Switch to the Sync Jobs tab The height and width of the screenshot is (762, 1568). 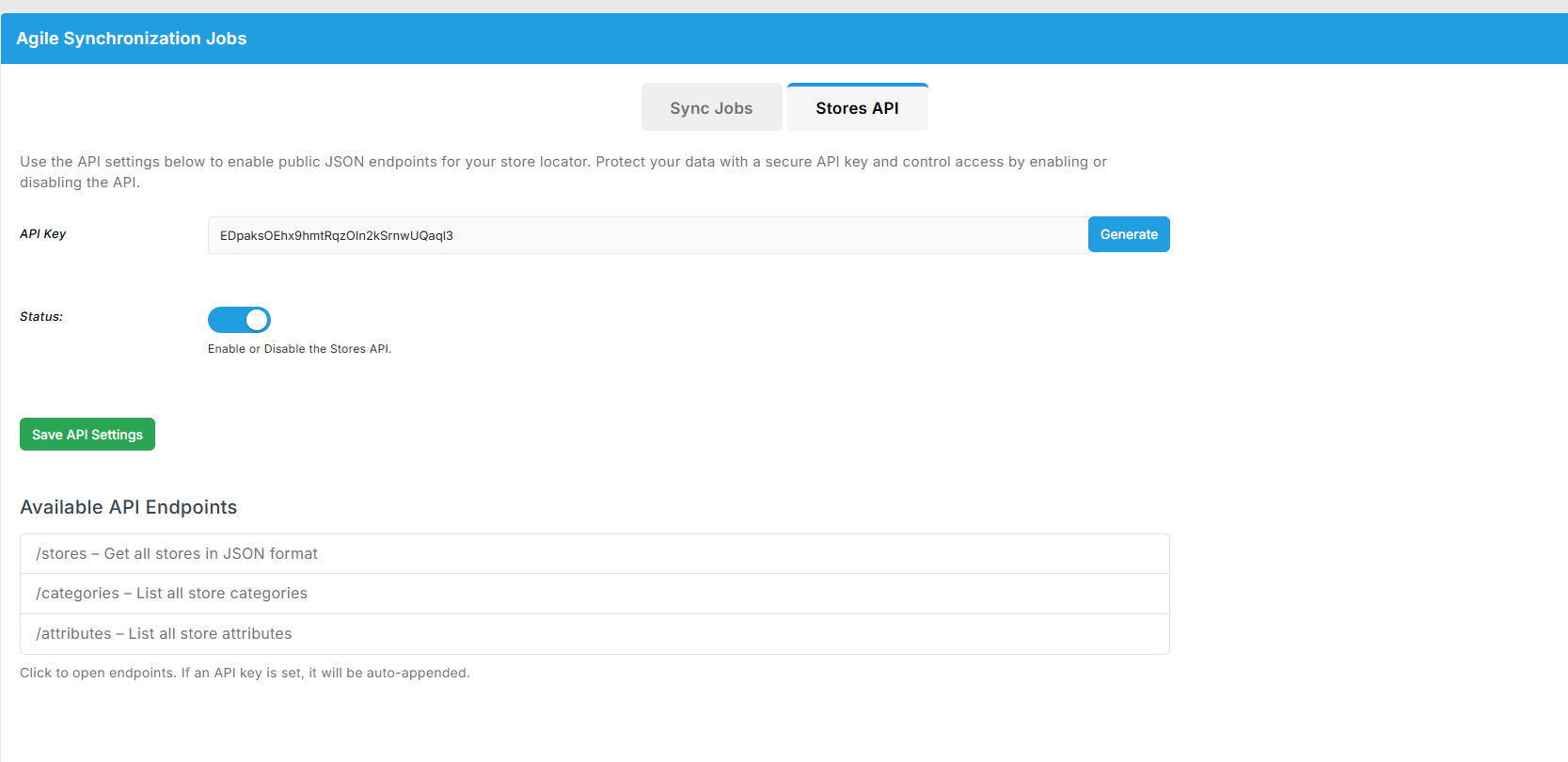(x=711, y=108)
